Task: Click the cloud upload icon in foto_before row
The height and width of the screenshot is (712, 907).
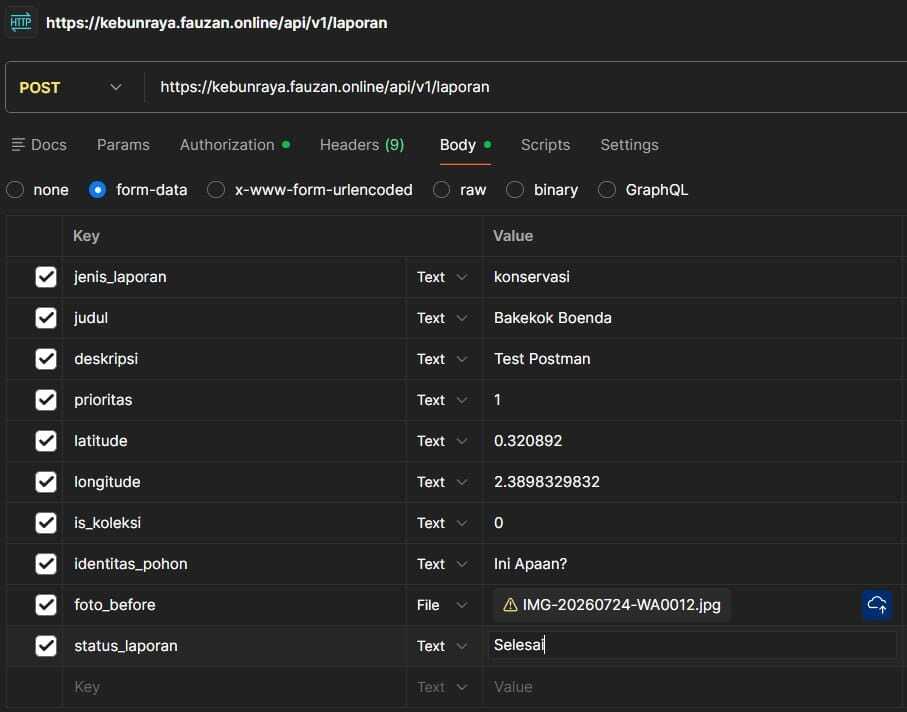Action: click(876, 605)
